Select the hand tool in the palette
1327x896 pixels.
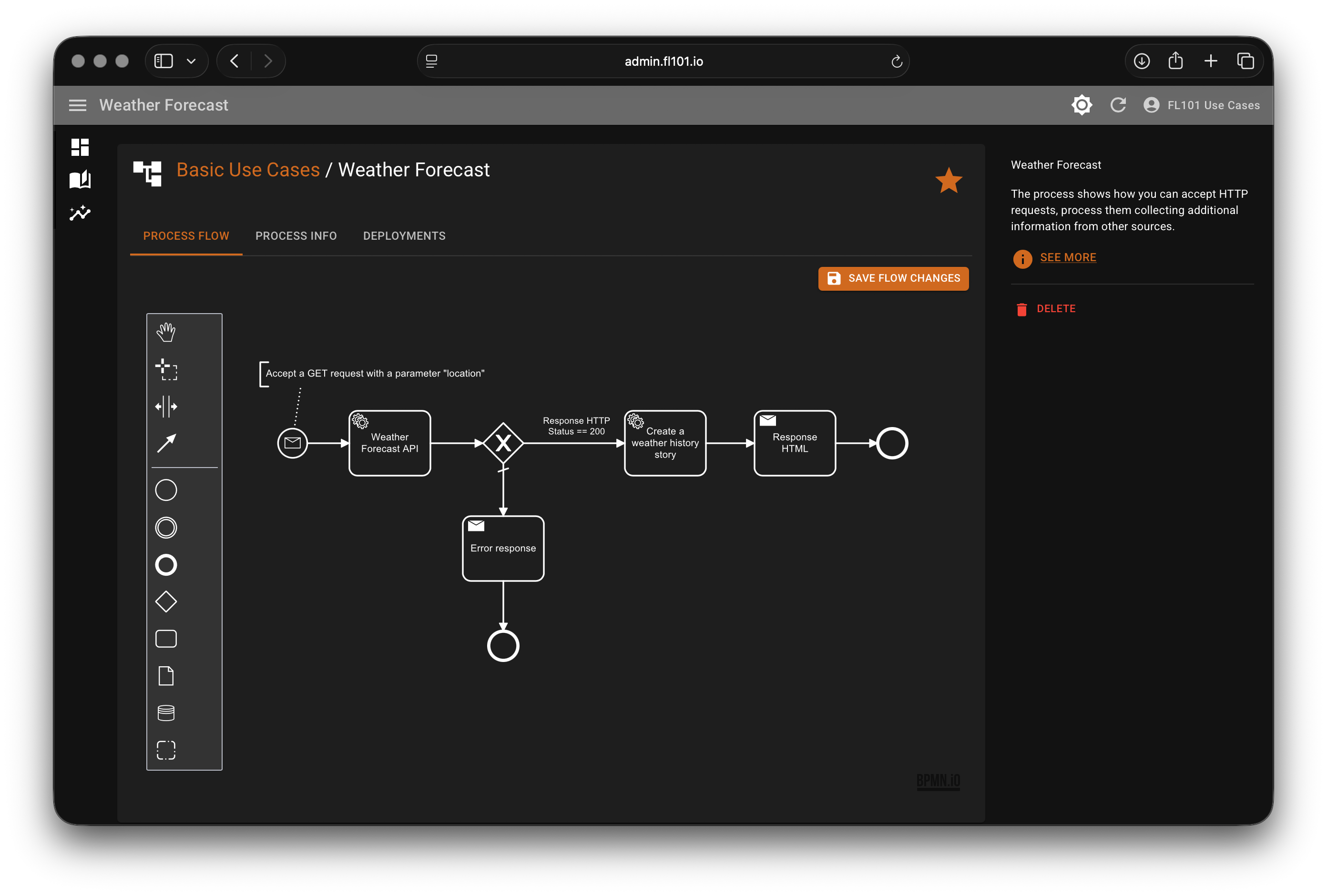point(166,331)
